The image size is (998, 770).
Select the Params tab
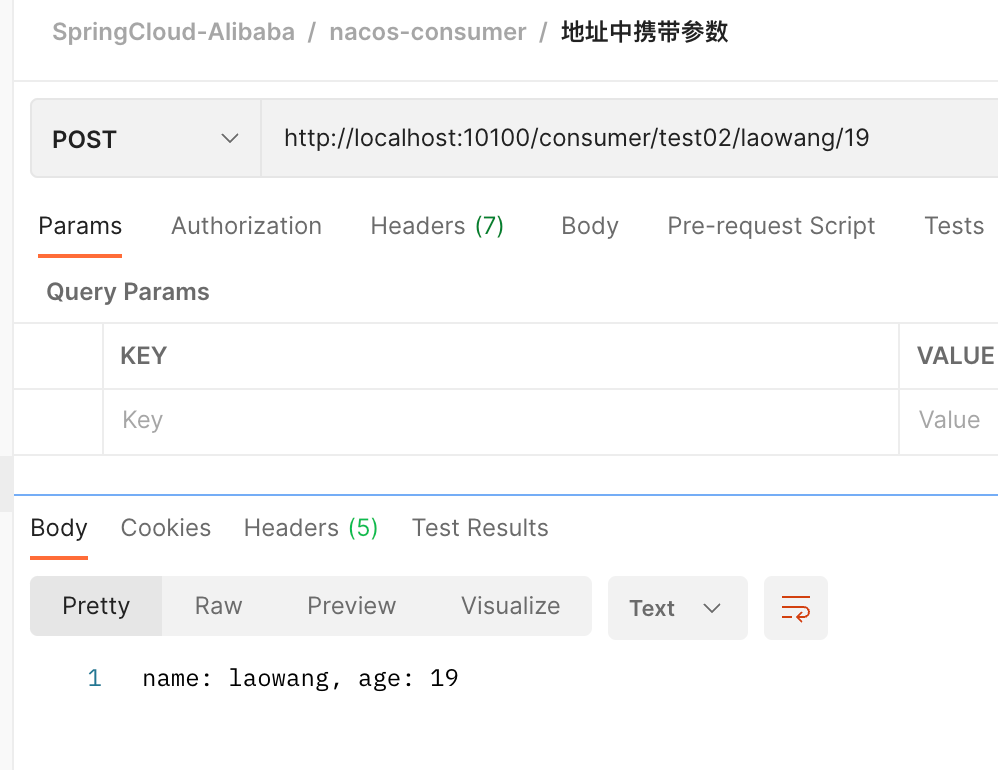(80, 226)
